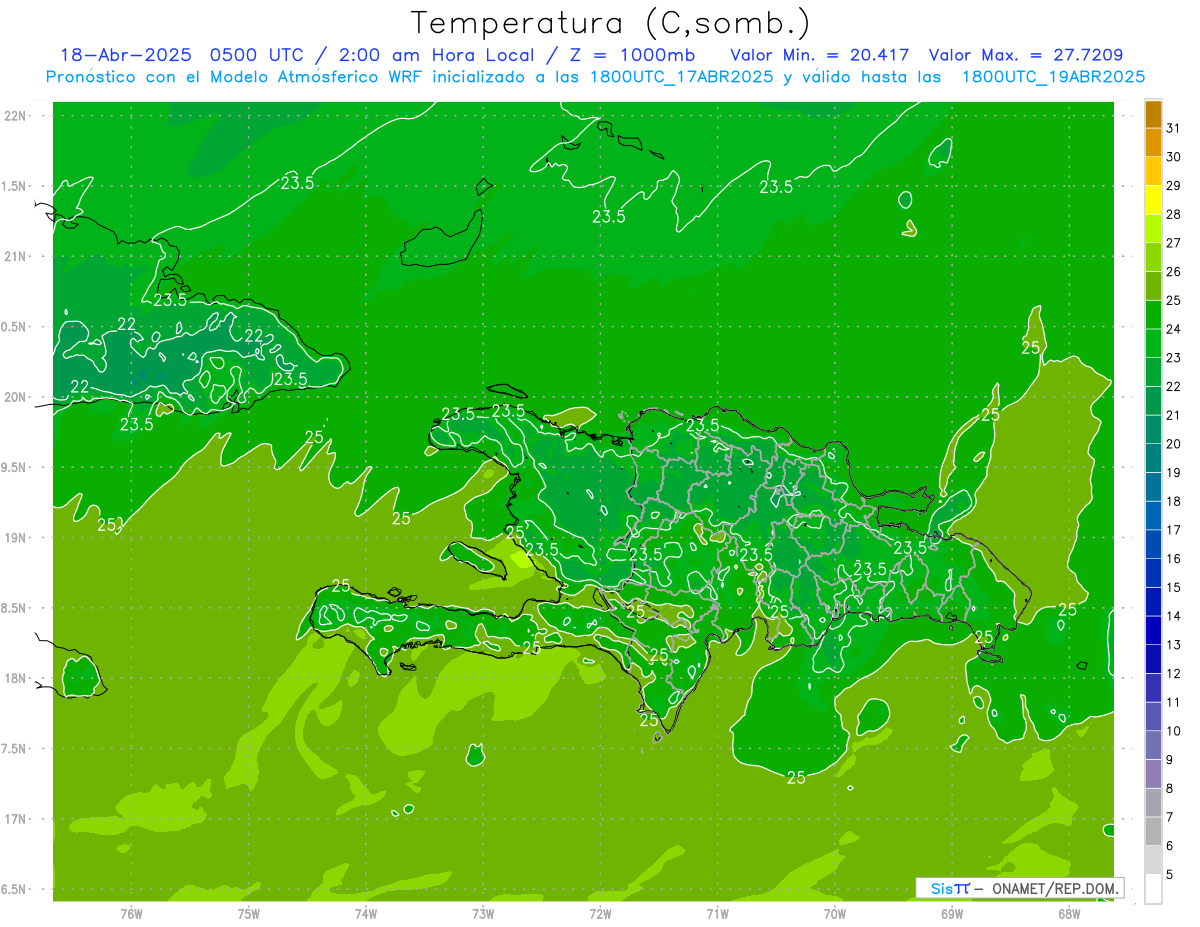Click legend value 27 on the color scale
The width and height of the screenshot is (1200, 927).
(x=1174, y=243)
